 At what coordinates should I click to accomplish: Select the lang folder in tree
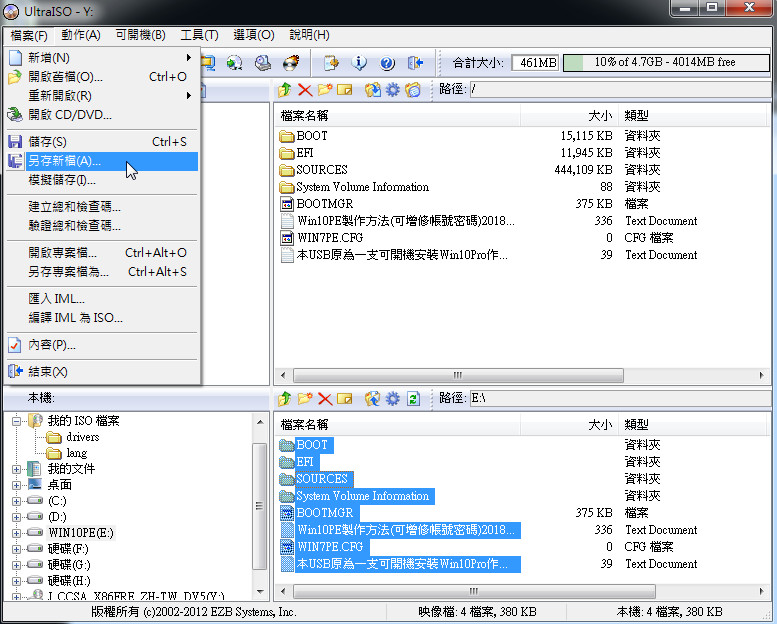[x=76, y=453]
